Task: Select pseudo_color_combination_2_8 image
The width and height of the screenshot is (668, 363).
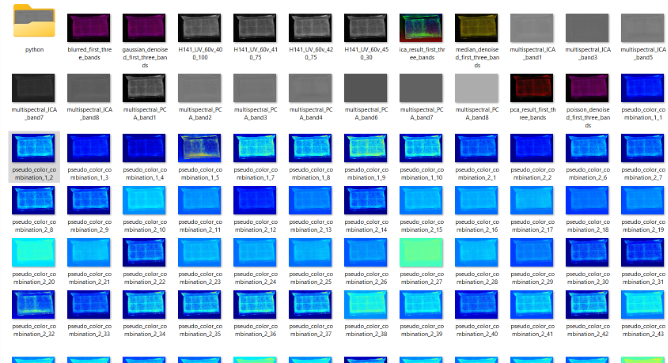Action: (33, 200)
